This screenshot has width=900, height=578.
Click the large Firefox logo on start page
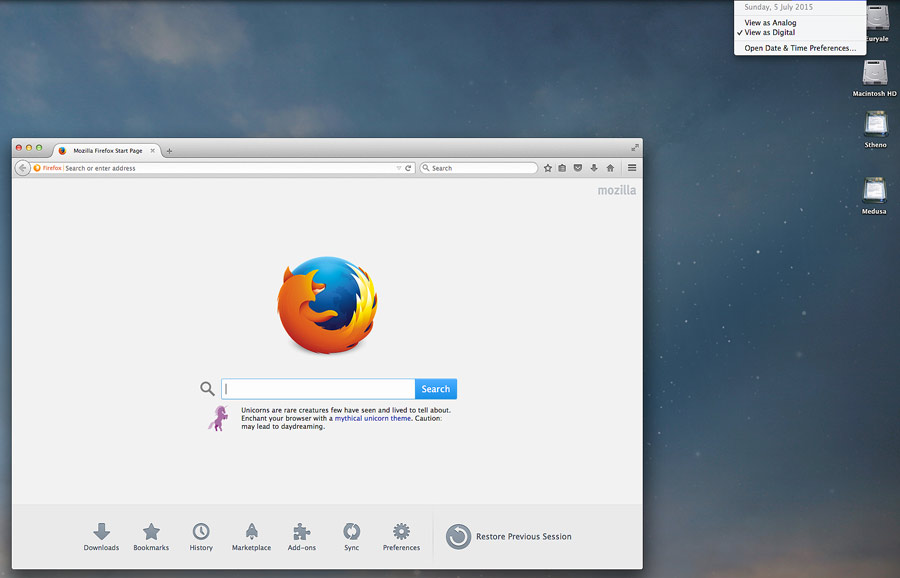(328, 304)
